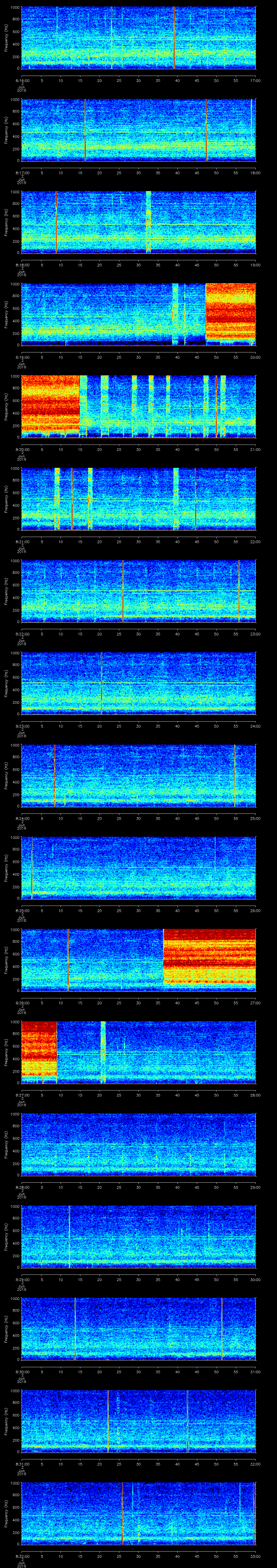The height and width of the screenshot is (1568, 277).
Task: Select the red line near 12 s in the 8:29:00 spectrogram
Action: [70, 1236]
